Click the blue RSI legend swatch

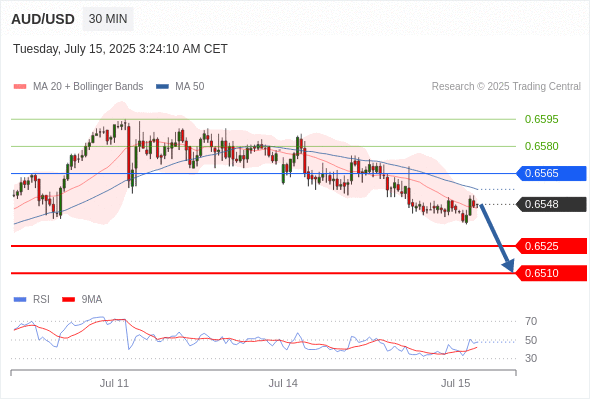pyautogui.click(x=20, y=300)
